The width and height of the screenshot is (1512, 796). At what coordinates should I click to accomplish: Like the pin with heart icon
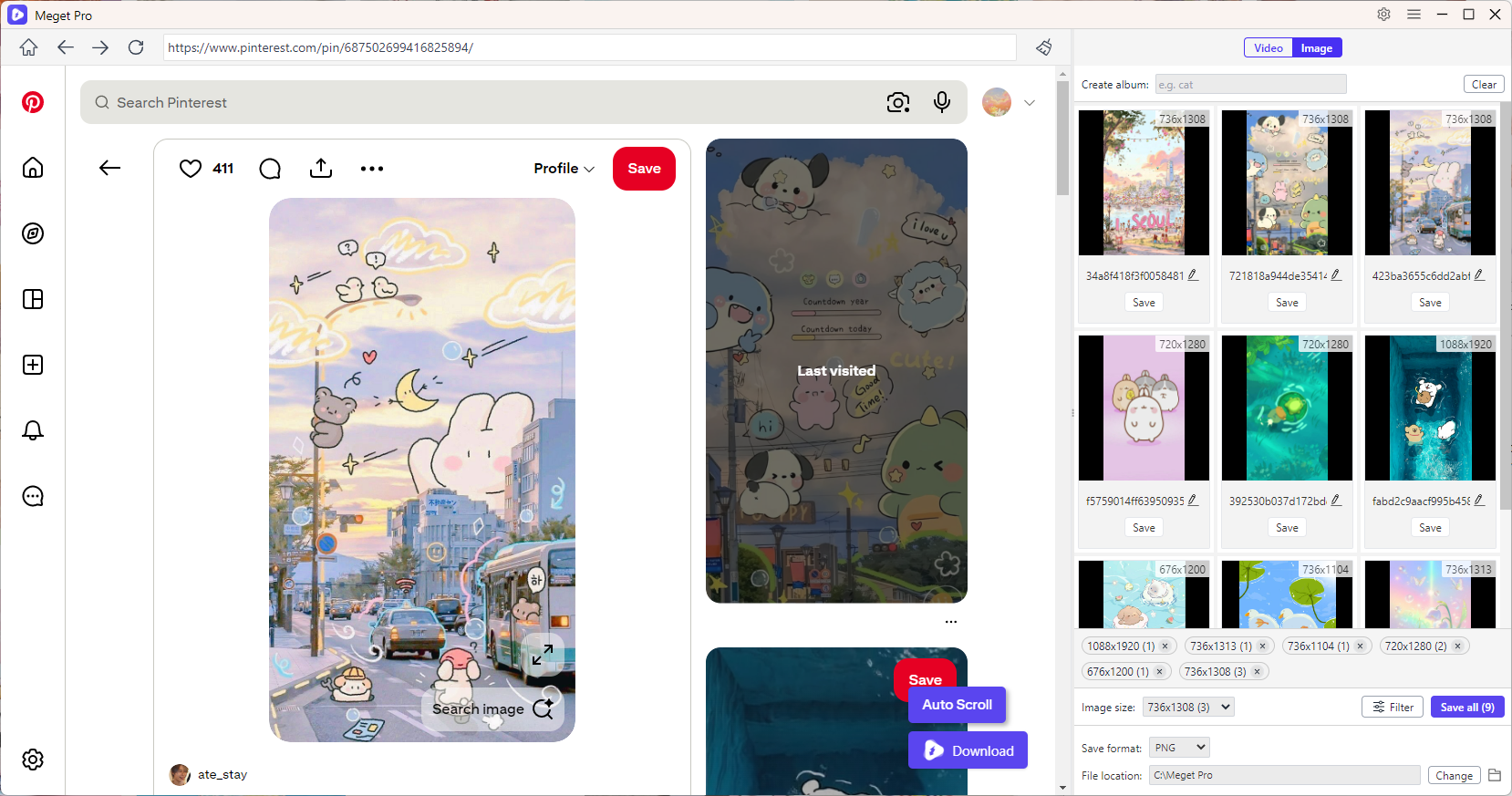point(191,169)
